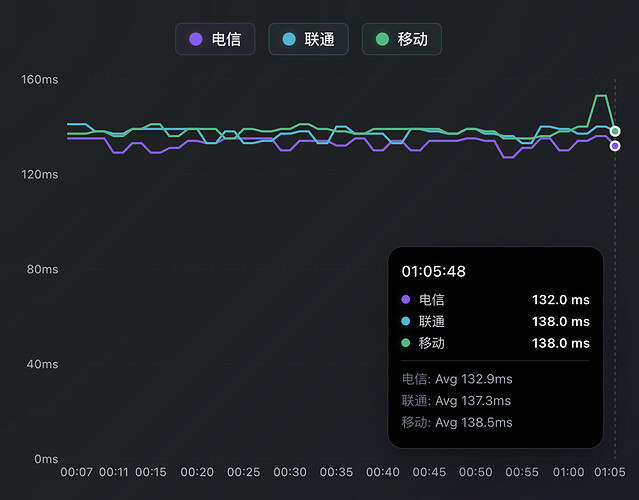Select the 00:07 time axis label
Viewport: 639px width, 500px height.
point(77,472)
